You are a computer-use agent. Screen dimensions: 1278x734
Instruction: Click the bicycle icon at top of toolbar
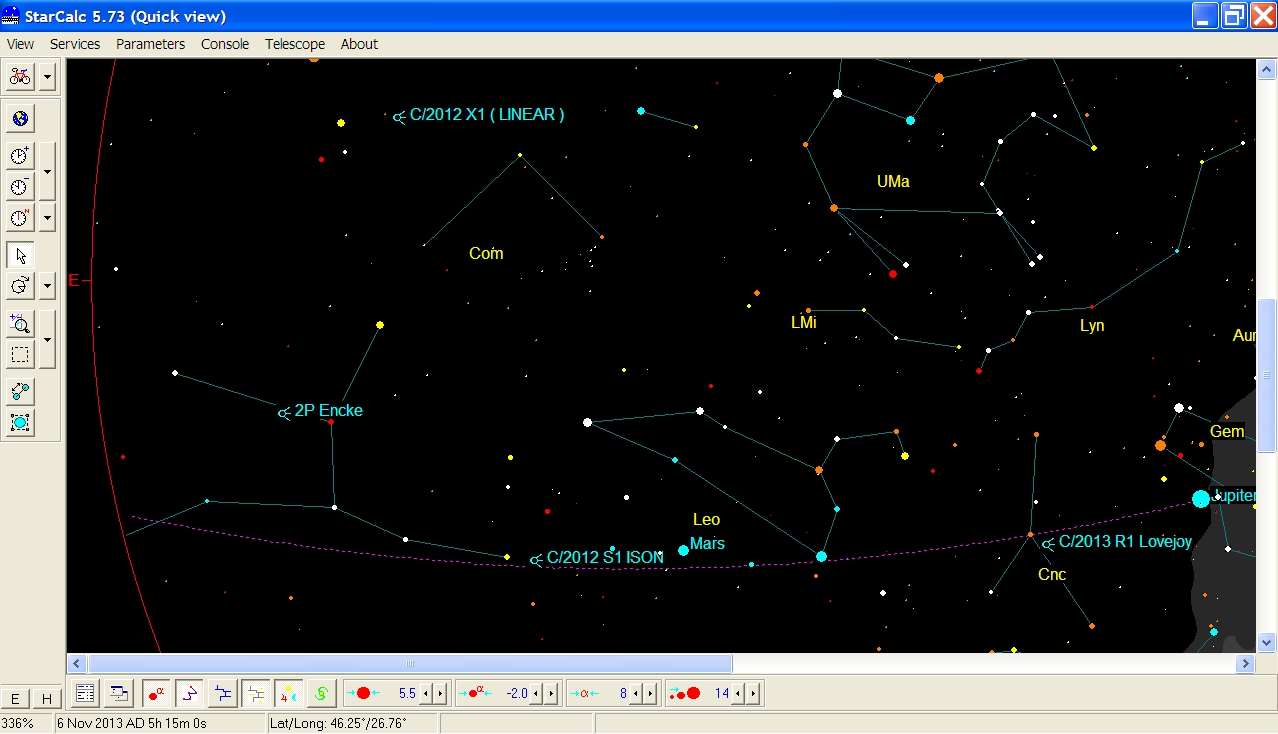(x=20, y=77)
